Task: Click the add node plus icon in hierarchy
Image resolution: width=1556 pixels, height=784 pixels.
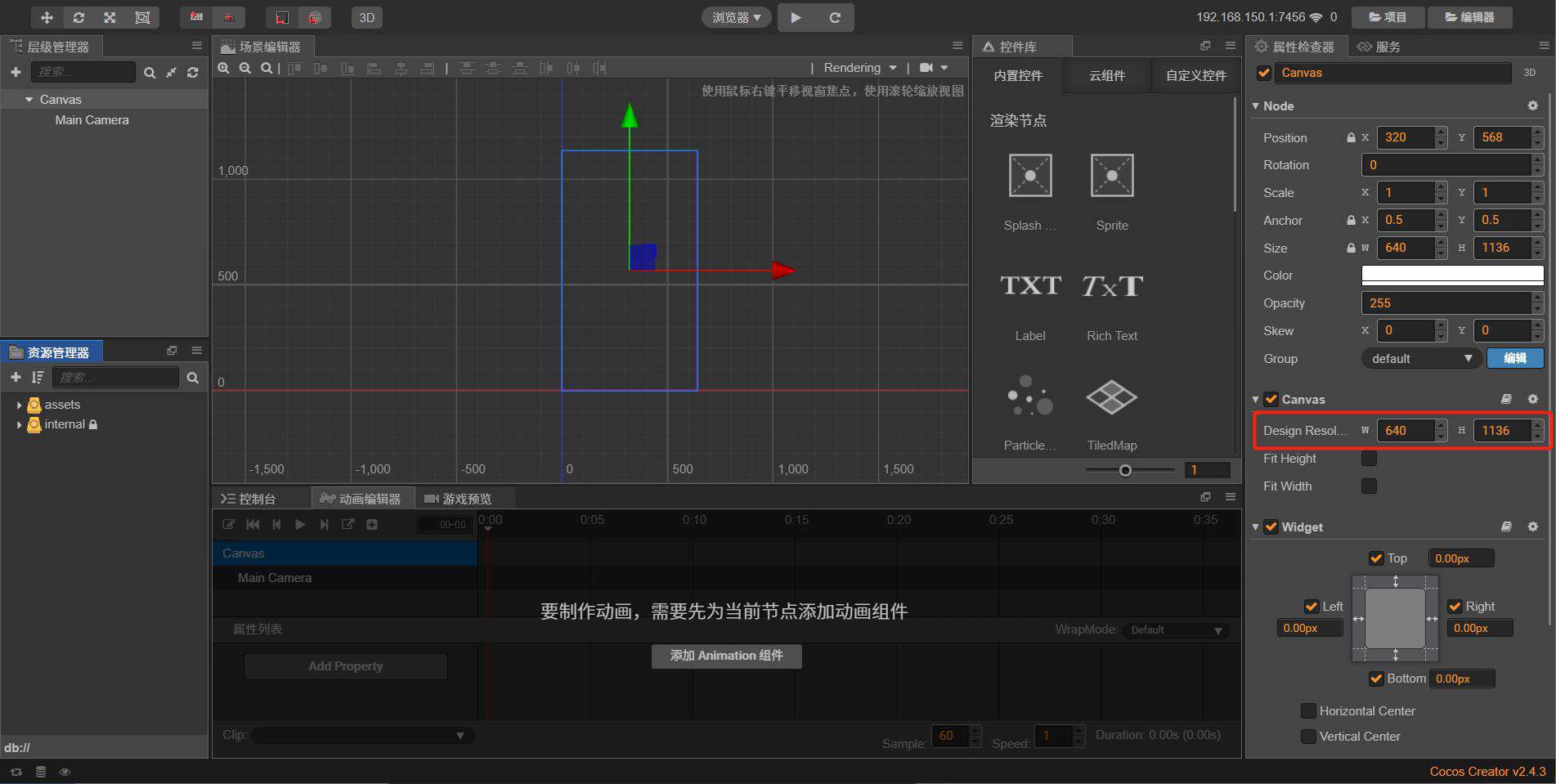Action: click(16, 72)
